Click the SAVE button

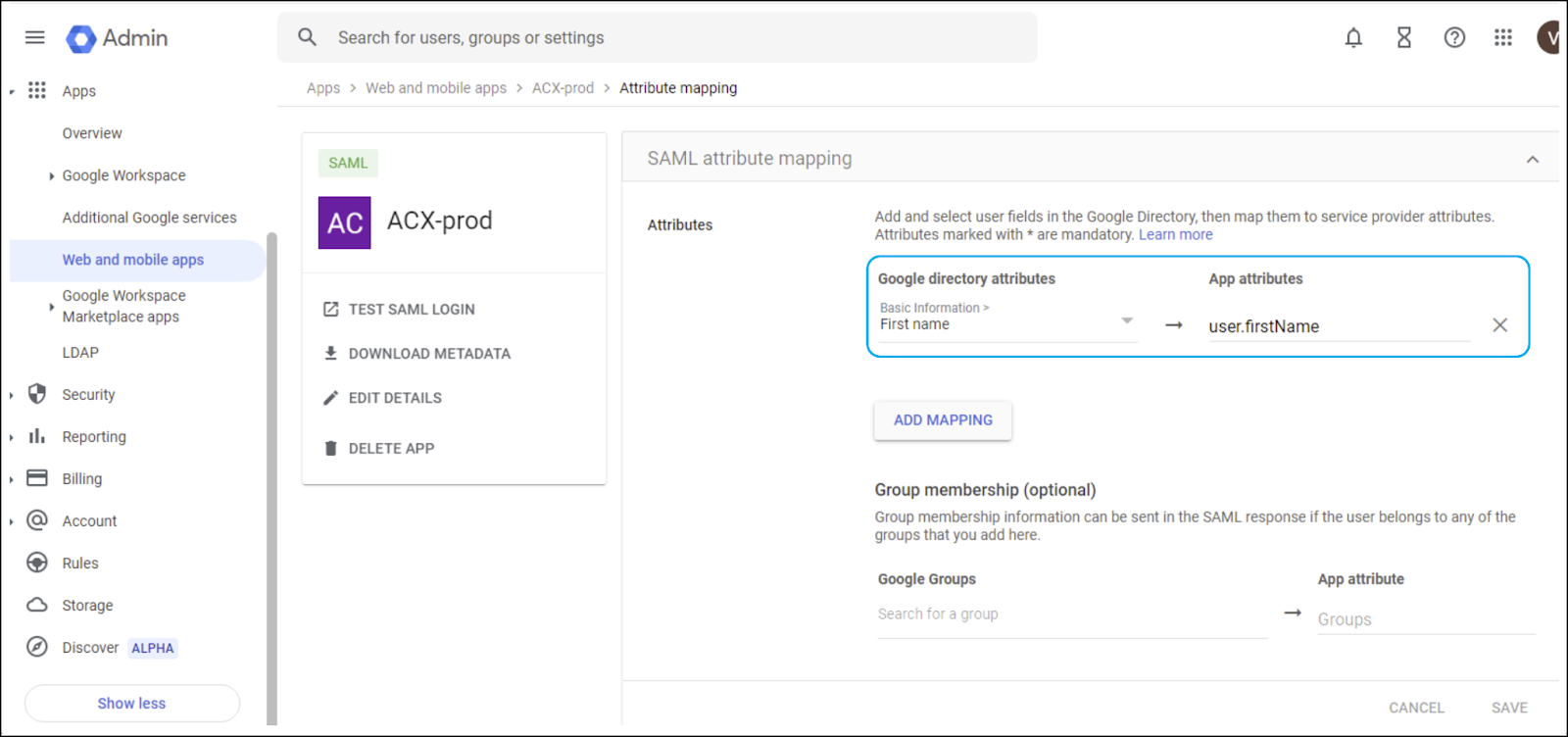click(x=1509, y=708)
